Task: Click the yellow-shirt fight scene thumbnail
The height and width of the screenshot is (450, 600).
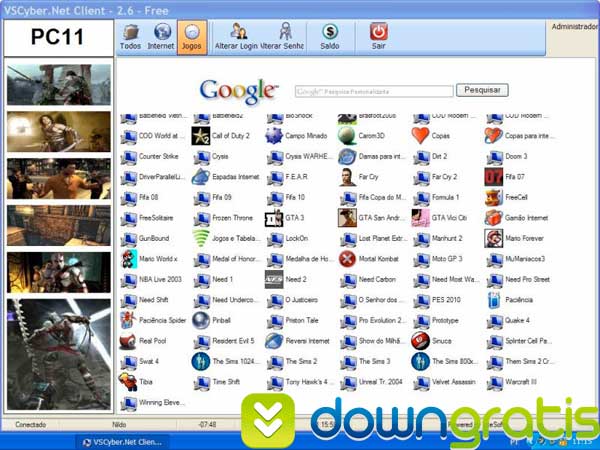Action: click(59, 179)
